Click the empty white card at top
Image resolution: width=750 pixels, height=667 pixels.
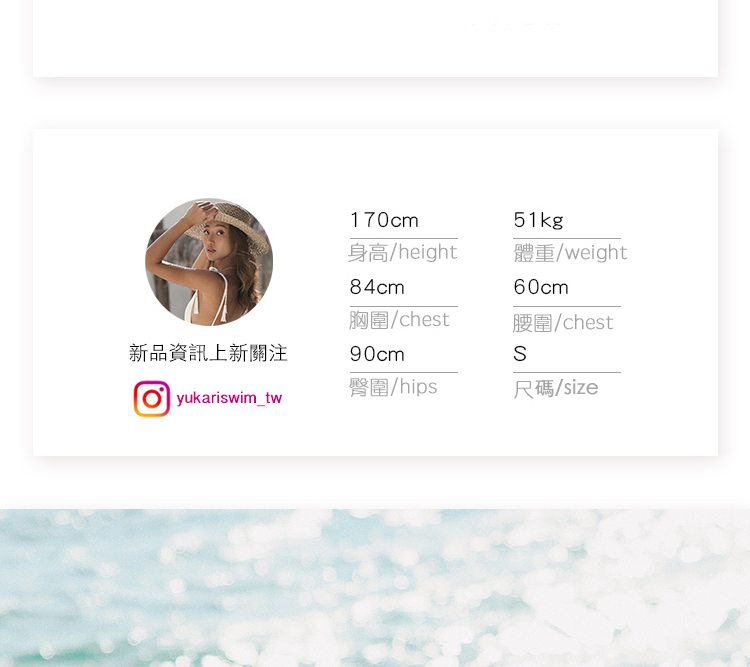tap(375, 38)
